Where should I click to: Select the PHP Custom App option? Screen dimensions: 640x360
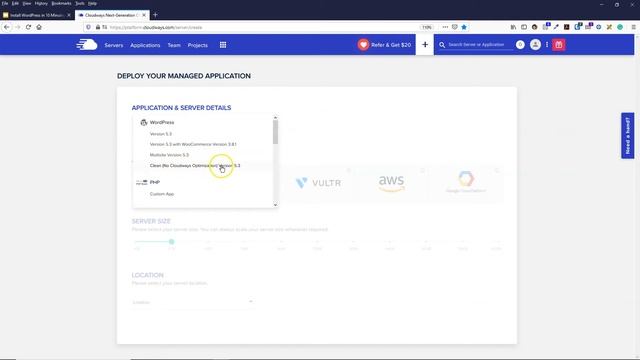coord(162,194)
